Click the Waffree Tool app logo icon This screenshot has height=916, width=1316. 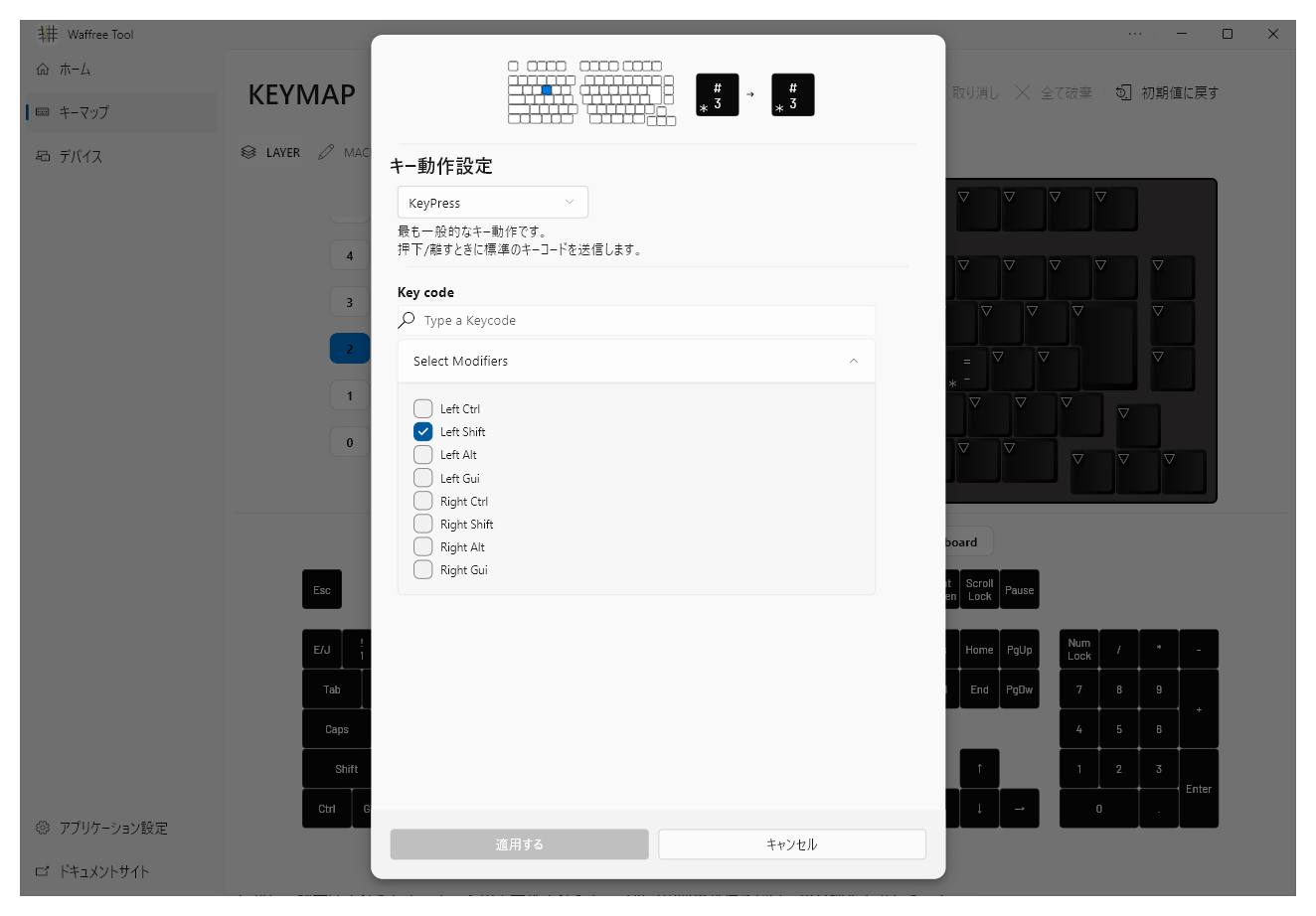47,34
